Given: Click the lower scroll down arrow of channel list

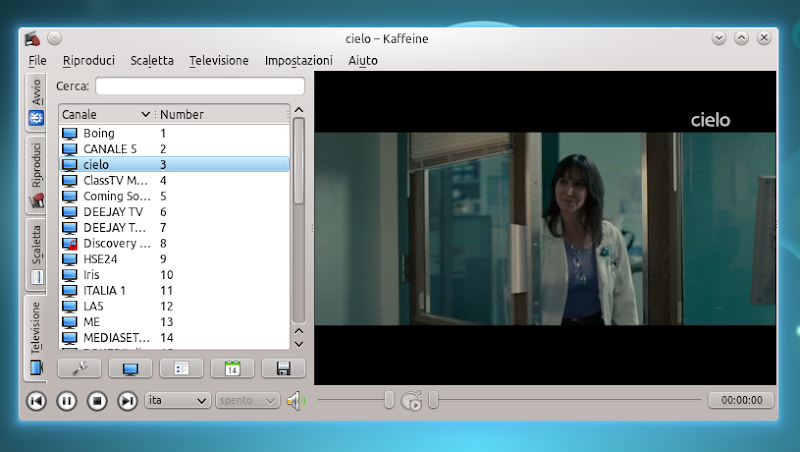Looking at the screenshot, I should click(299, 344).
